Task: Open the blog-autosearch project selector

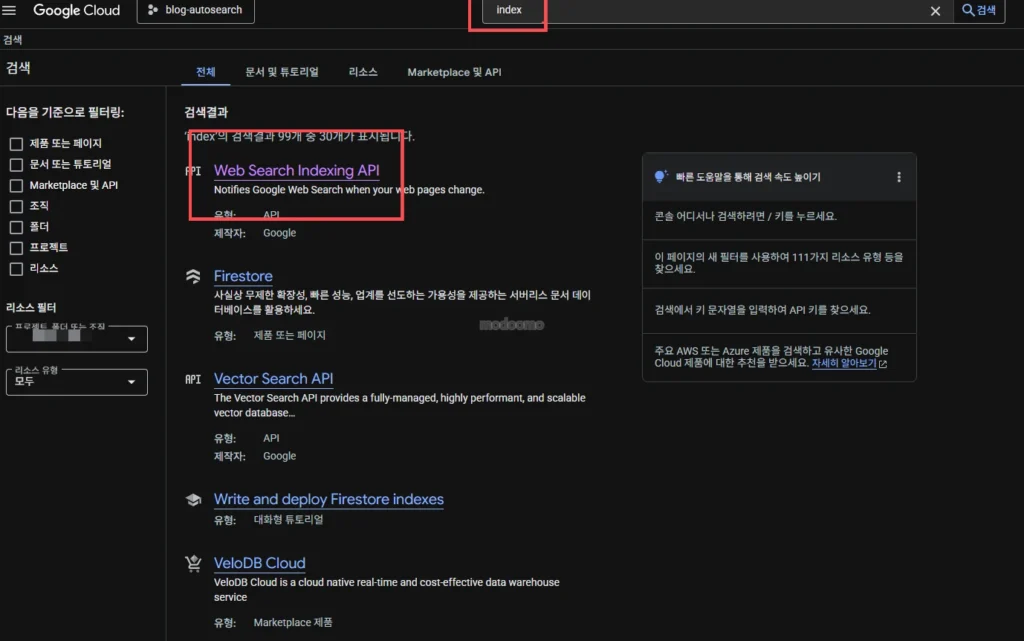Action: pyautogui.click(x=196, y=11)
